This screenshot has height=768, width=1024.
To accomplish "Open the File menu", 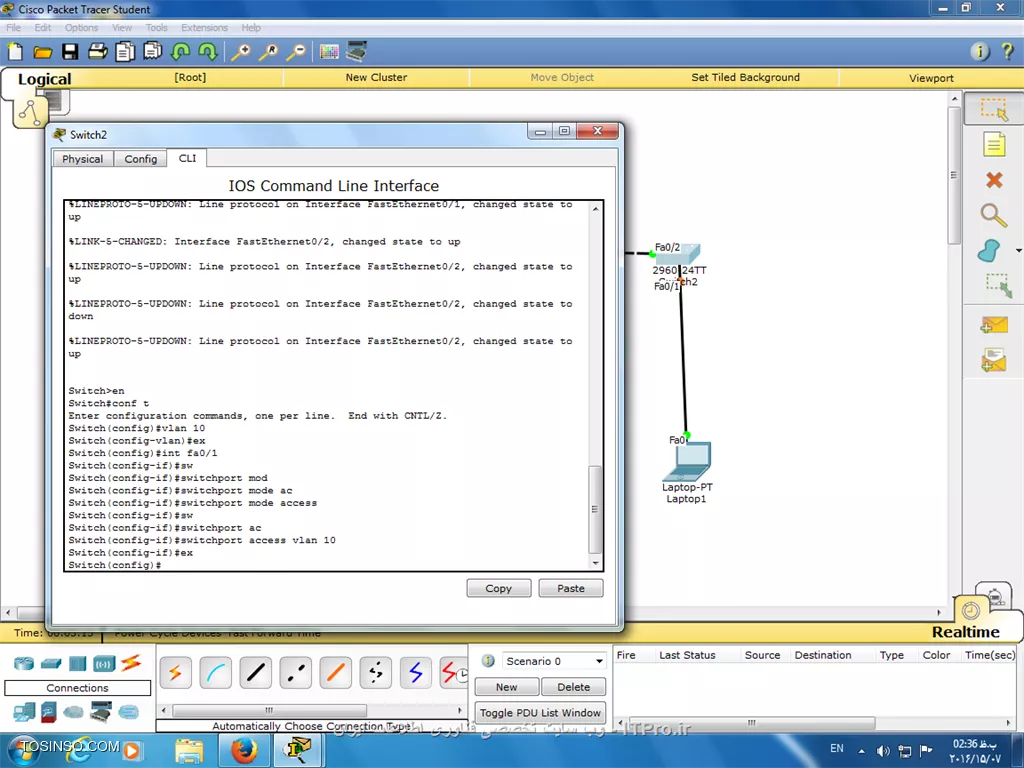I will (14, 27).
